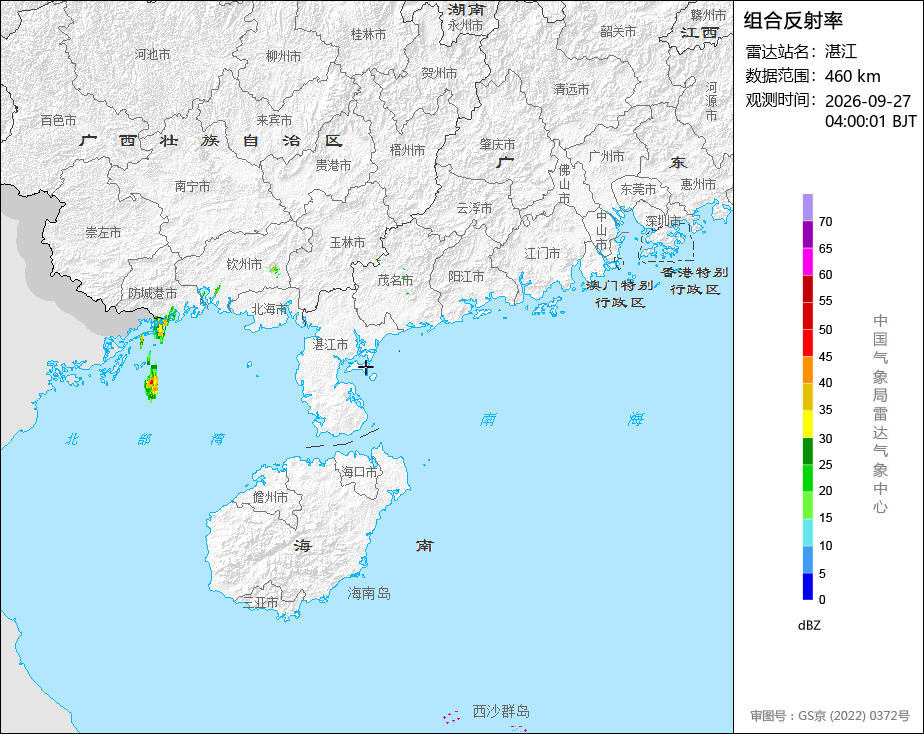Screen dimensions: 924x734
Task: Click the red radar echo over Beibu Gulf
Action: (x=151, y=382)
